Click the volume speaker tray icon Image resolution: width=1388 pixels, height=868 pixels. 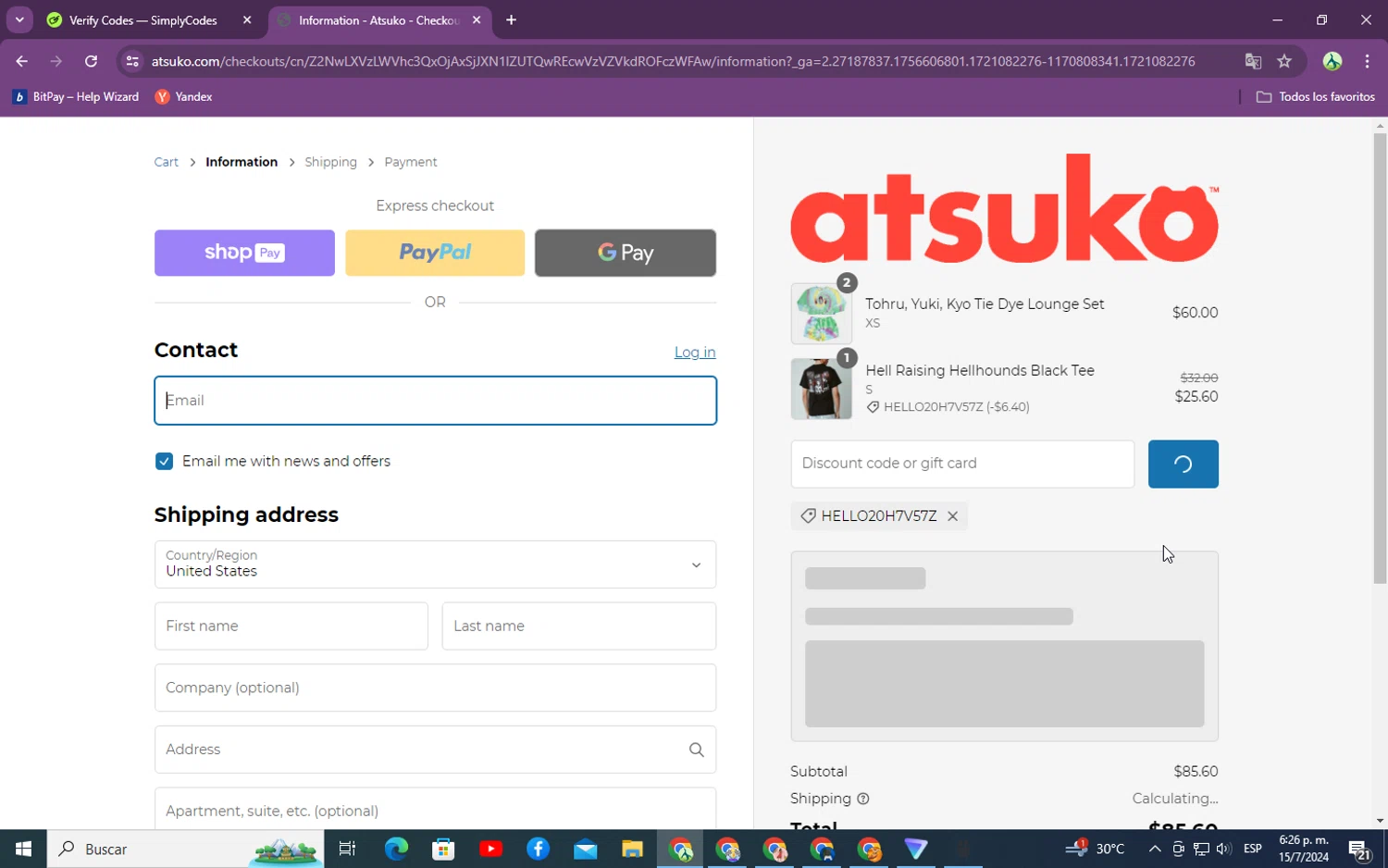click(1224, 849)
